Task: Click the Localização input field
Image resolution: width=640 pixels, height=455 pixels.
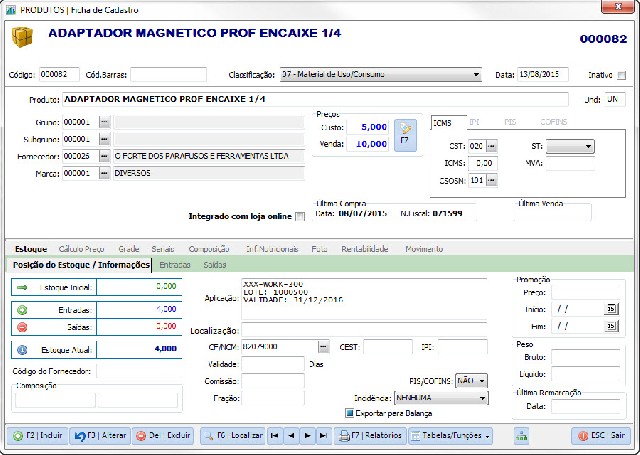Action: coord(364,330)
